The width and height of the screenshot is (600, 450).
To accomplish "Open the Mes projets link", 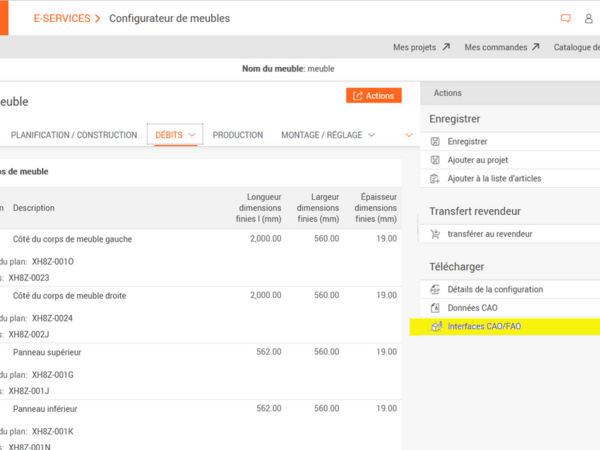I will (421, 47).
